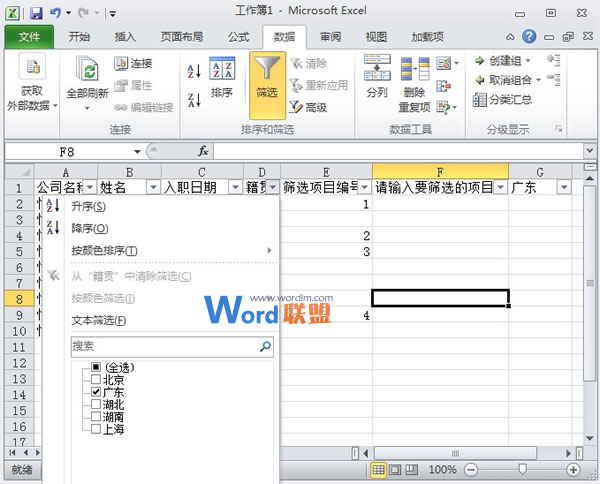The height and width of the screenshot is (484, 600).
Task: Click the 搜索 search box in filter menu
Action: click(x=164, y=346)
